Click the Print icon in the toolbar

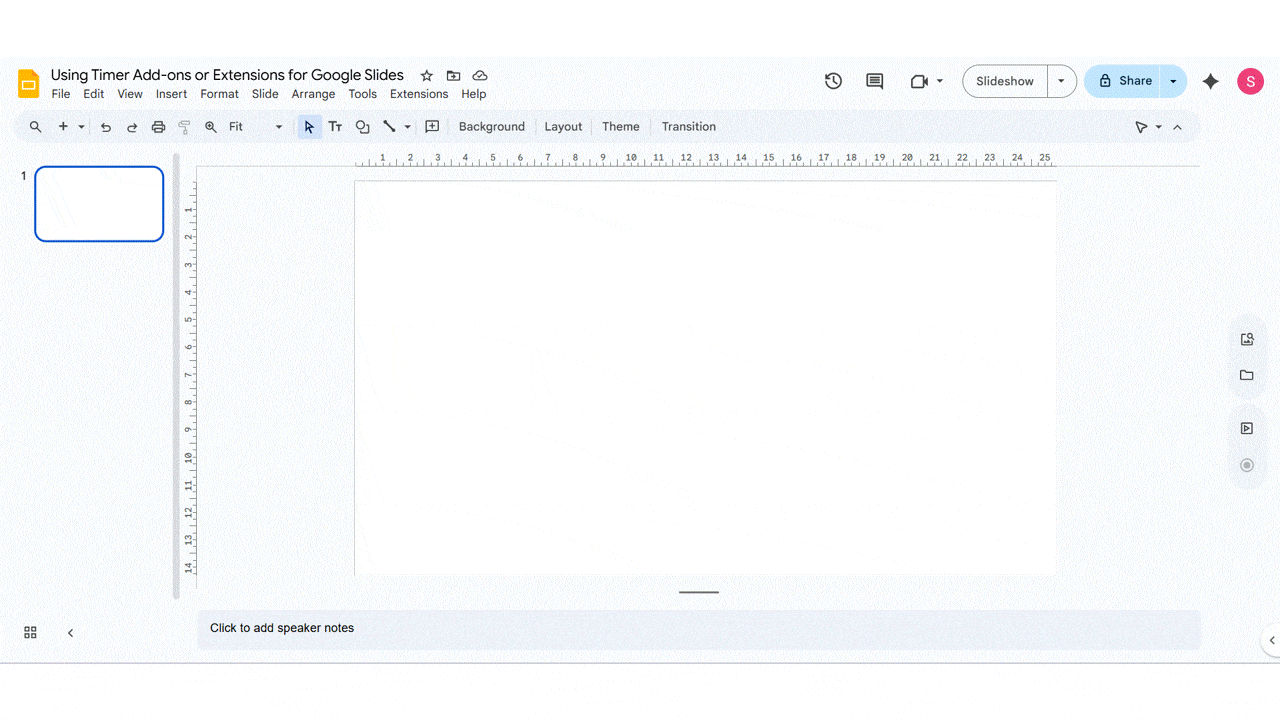158,127
